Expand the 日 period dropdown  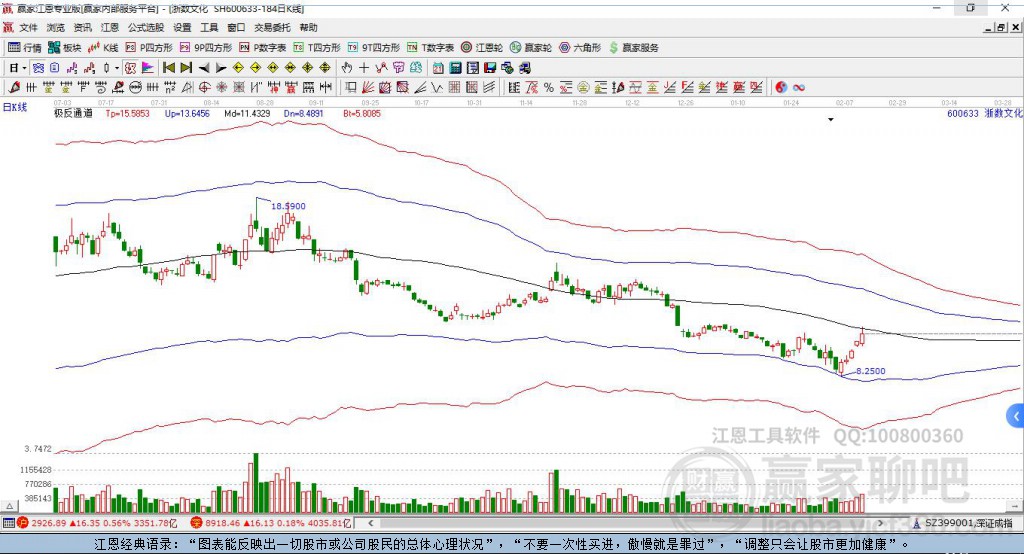25,68
